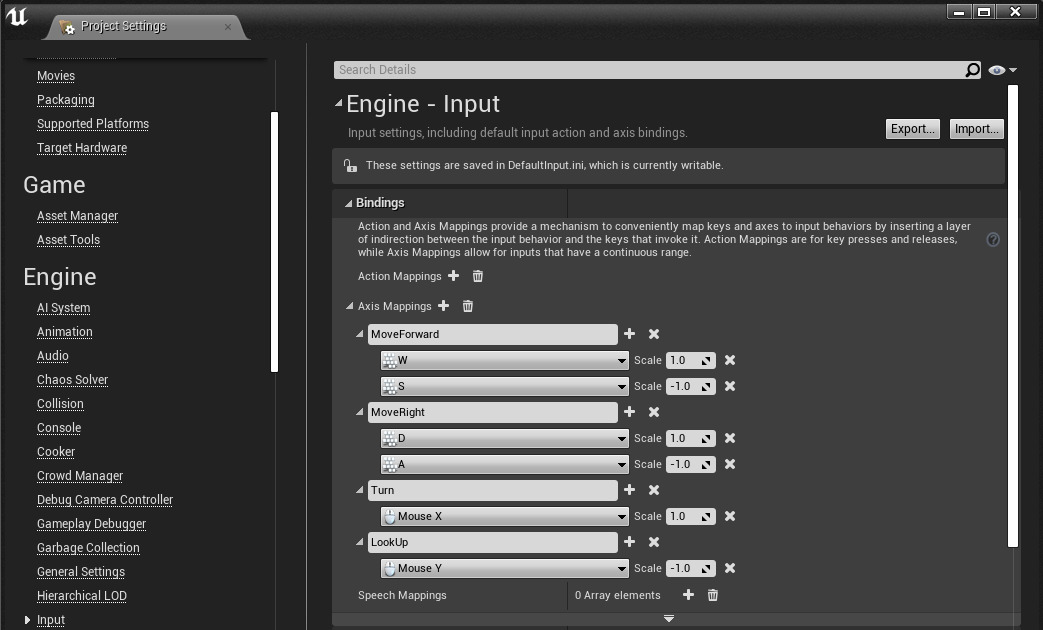Open the Bindings help question-mark icon
1043x630 pixels.
pos(993,239)
